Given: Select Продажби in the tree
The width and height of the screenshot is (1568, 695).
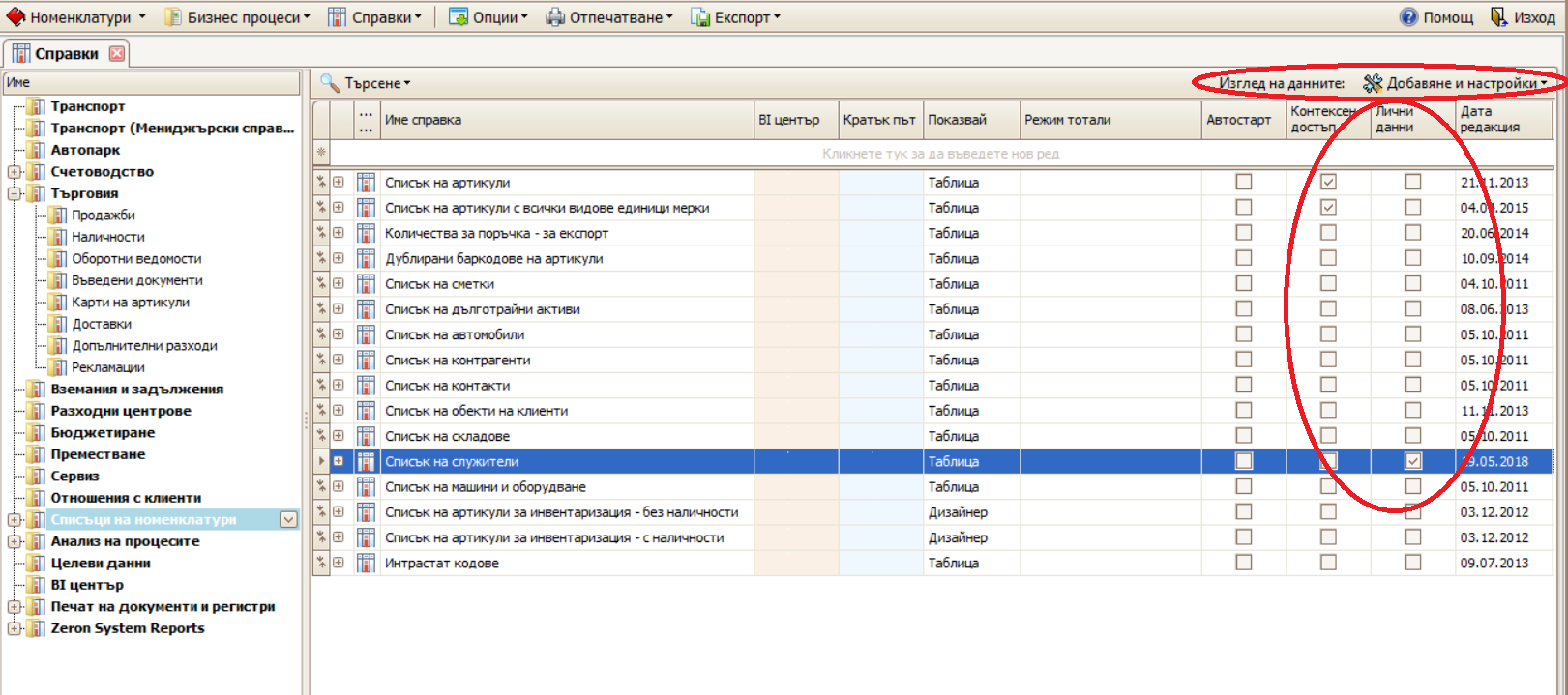Looking at the screenshot, I should [103, 215].
